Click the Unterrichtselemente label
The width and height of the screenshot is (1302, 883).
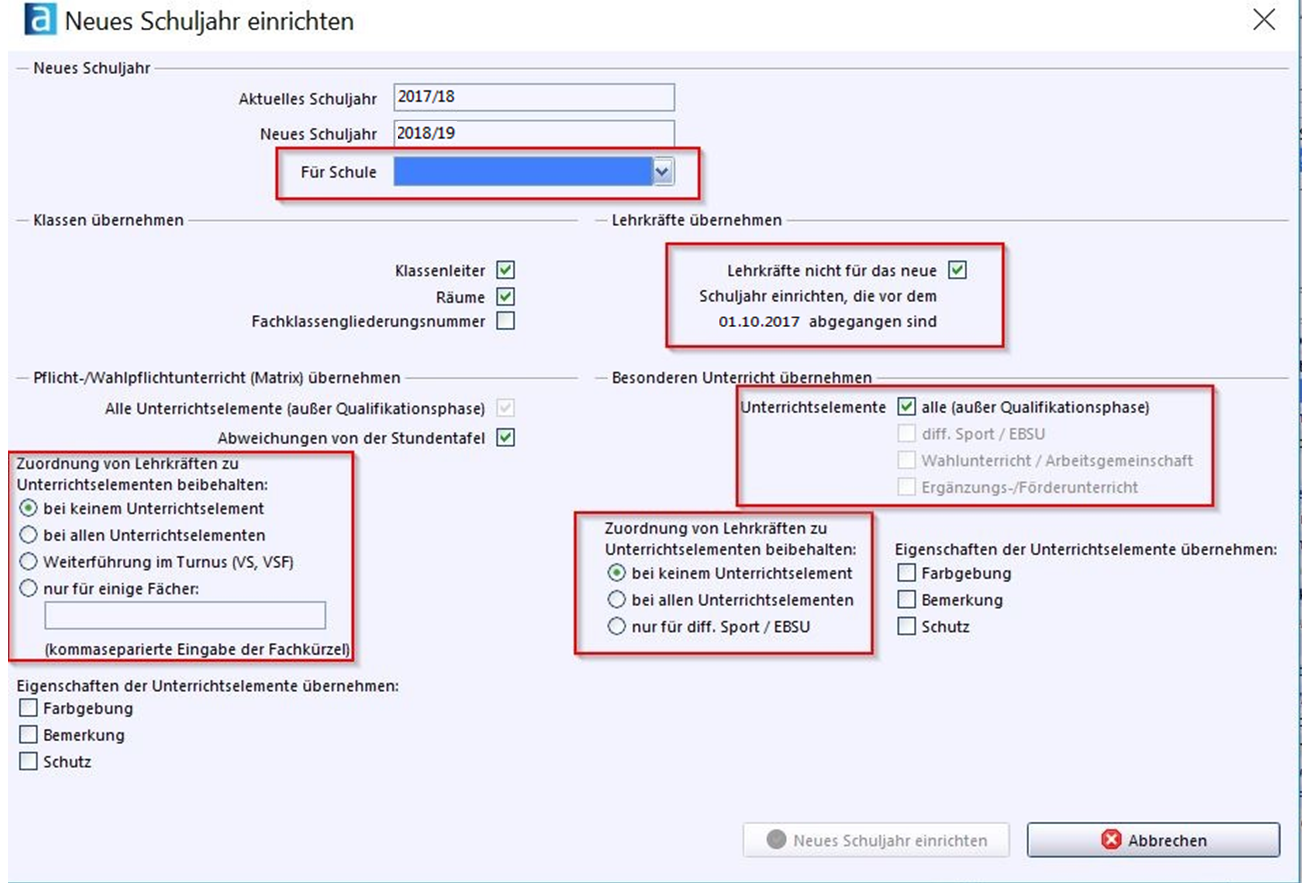tap(813, 407)
